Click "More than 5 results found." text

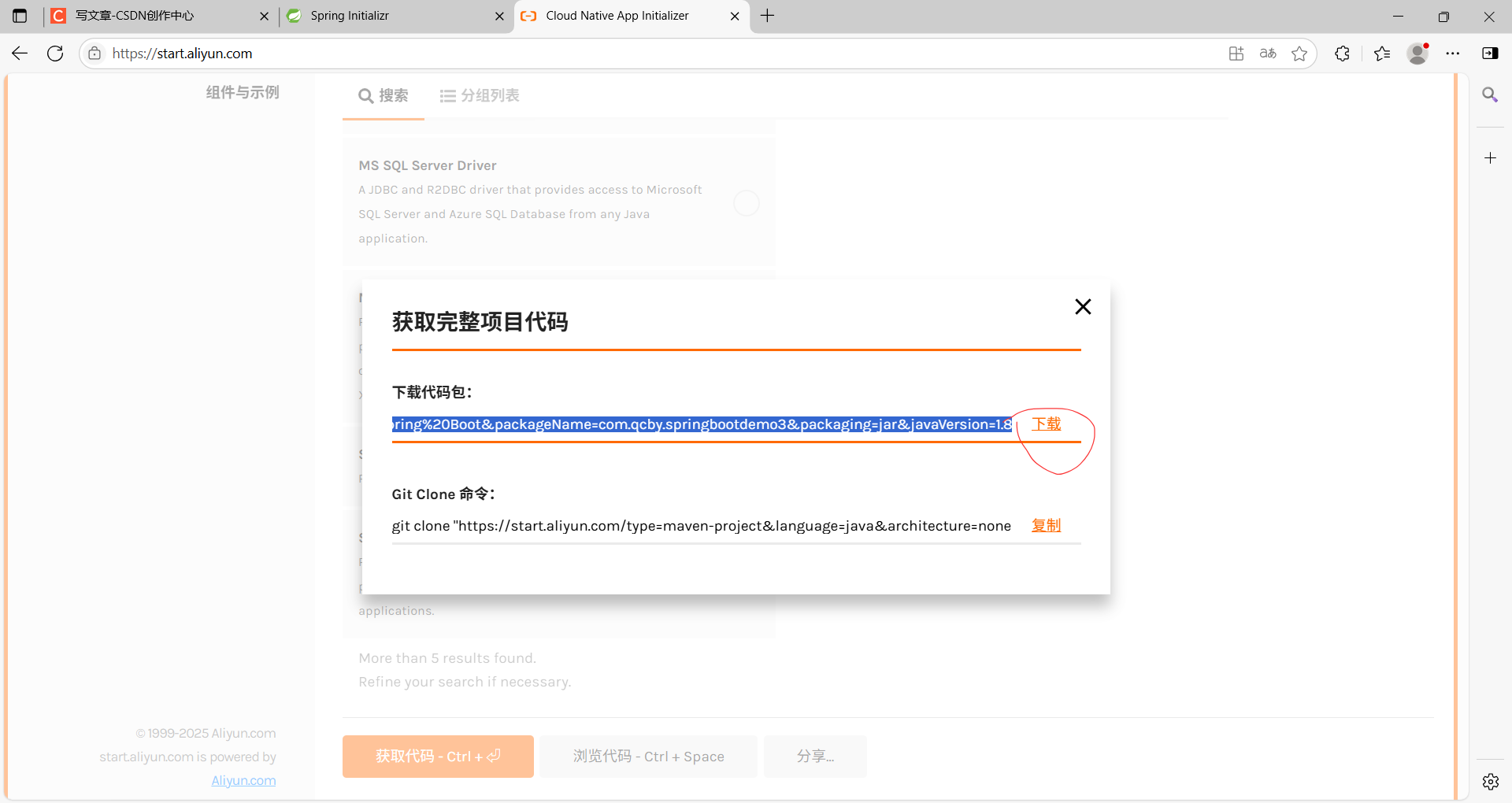click(x=447, y=658)
